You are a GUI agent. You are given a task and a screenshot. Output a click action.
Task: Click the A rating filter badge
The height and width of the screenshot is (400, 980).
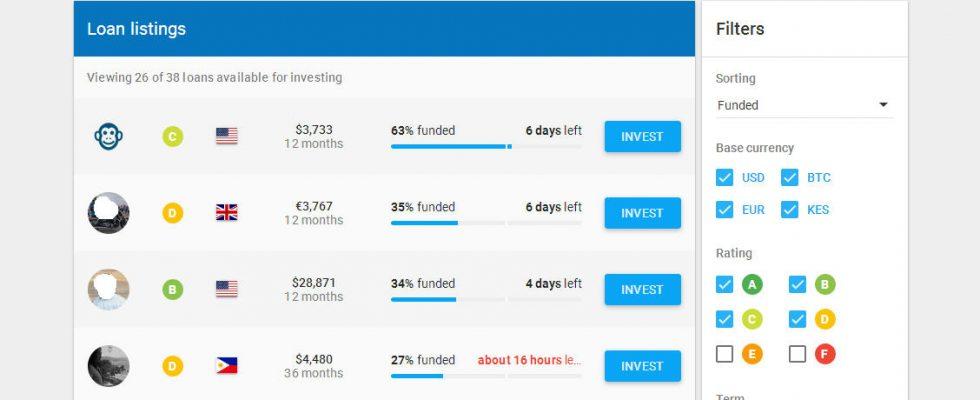coord(752,285)
